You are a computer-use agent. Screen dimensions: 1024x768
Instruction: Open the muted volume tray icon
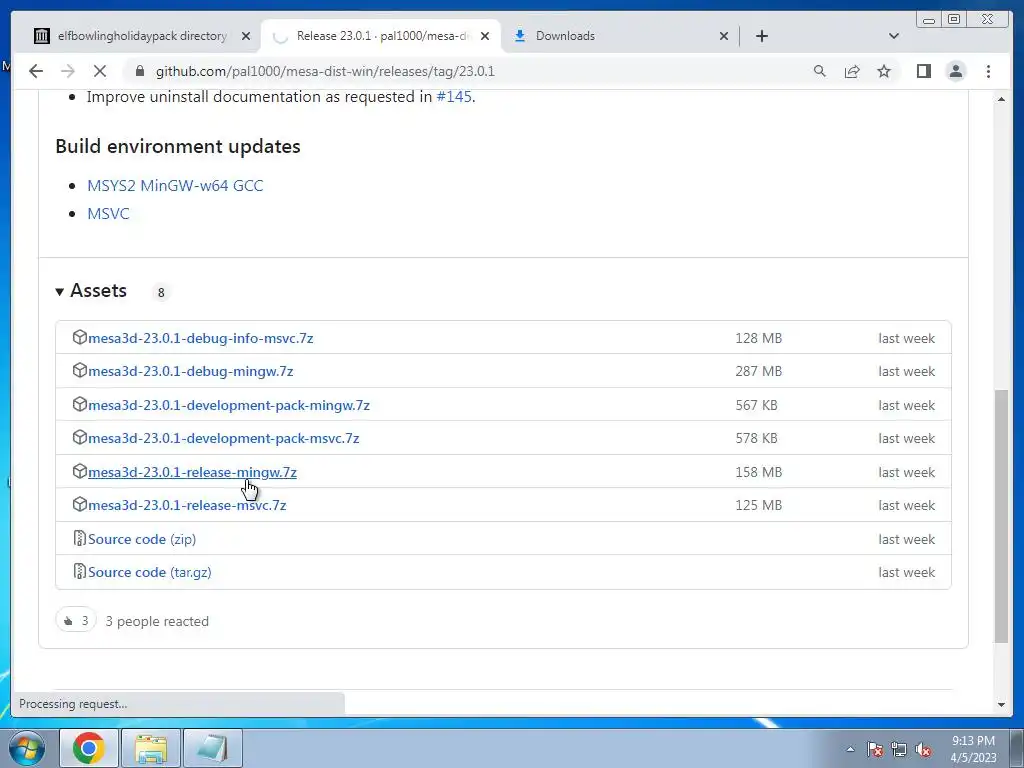pos(923,749)
